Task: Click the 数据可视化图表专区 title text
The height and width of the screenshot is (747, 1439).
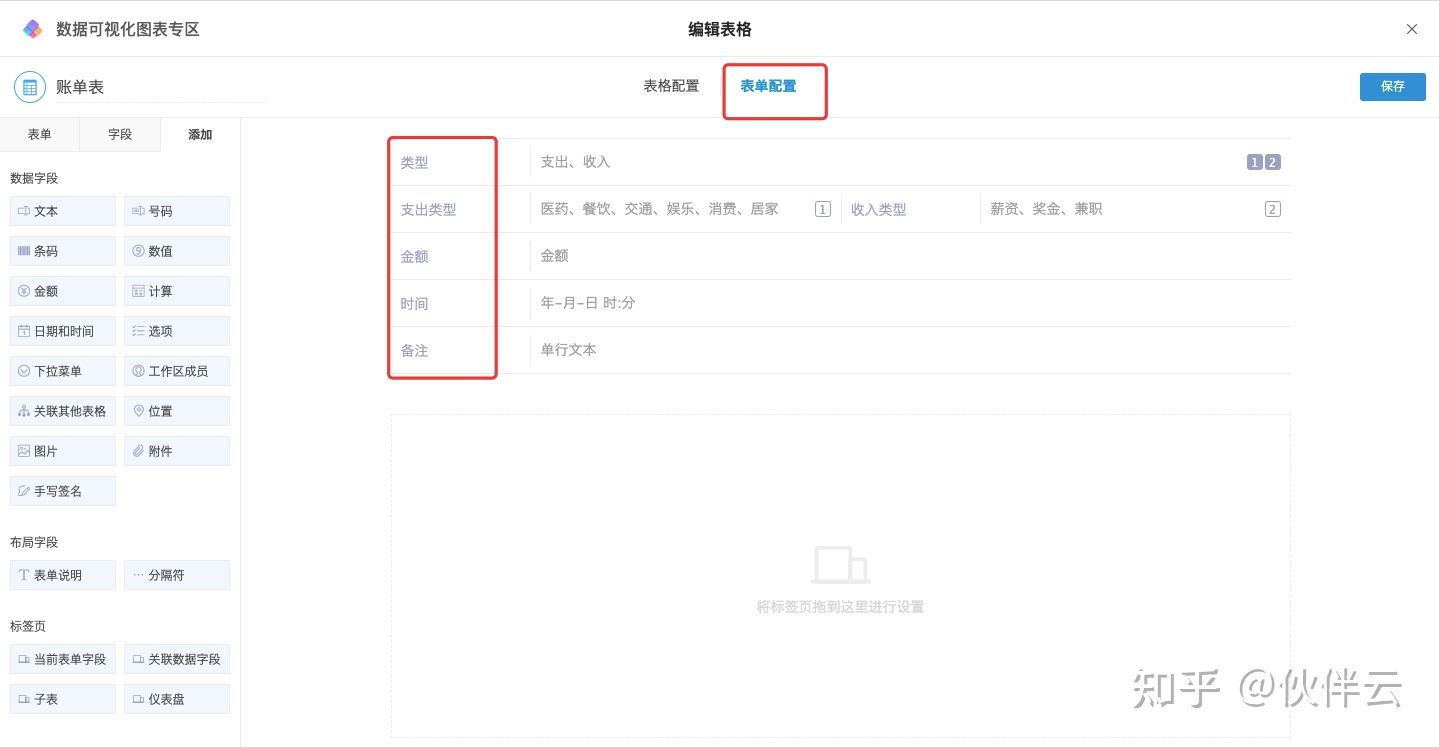Action: point(128,29)
